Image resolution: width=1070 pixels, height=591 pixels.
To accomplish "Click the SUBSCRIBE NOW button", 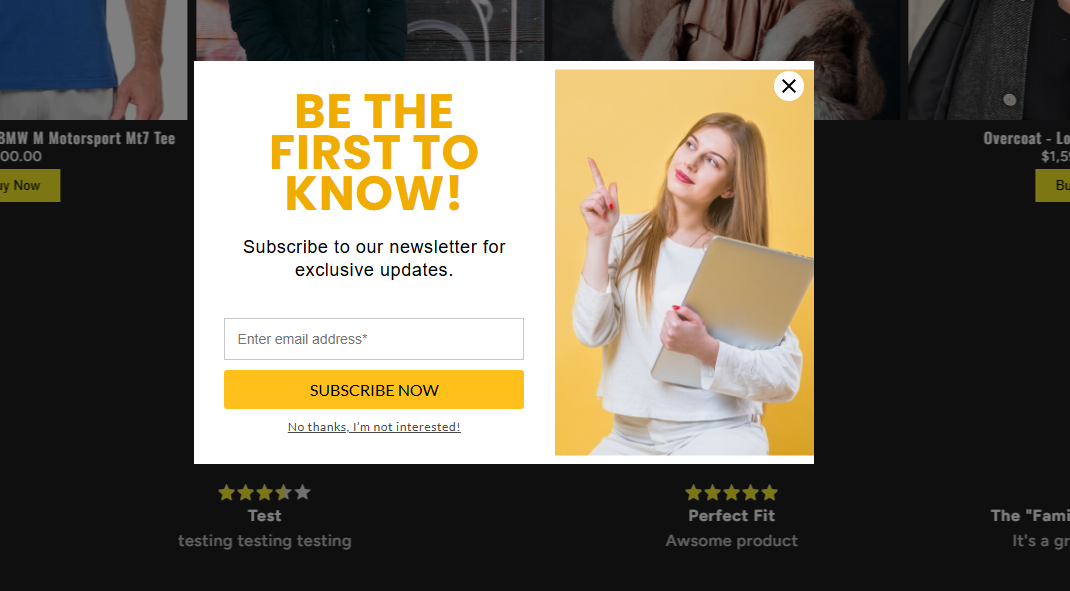I will click(x=373, y=390).
